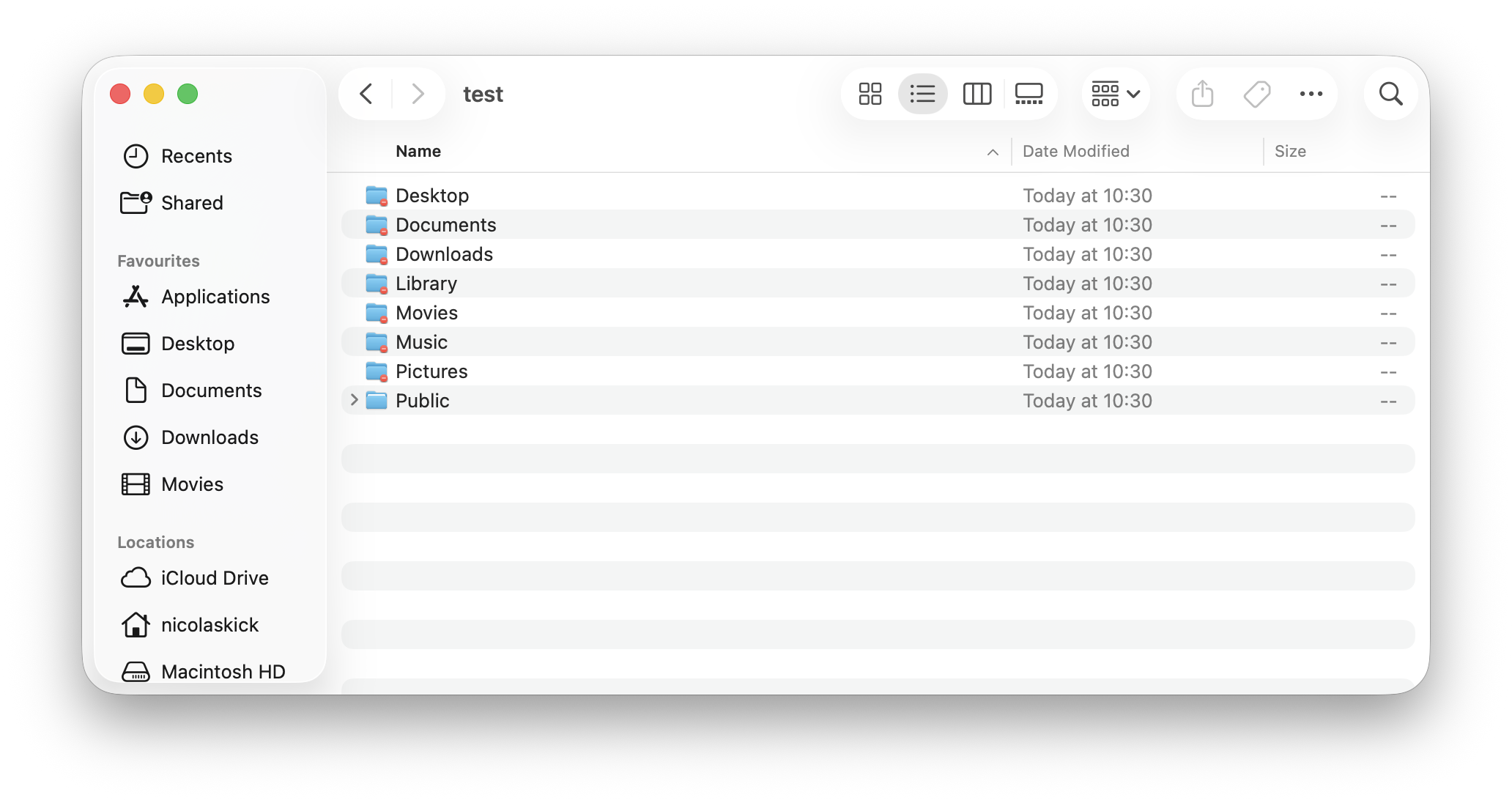1512x803 pixels.
Task: Switch to icon grid view
Action: 870,94
